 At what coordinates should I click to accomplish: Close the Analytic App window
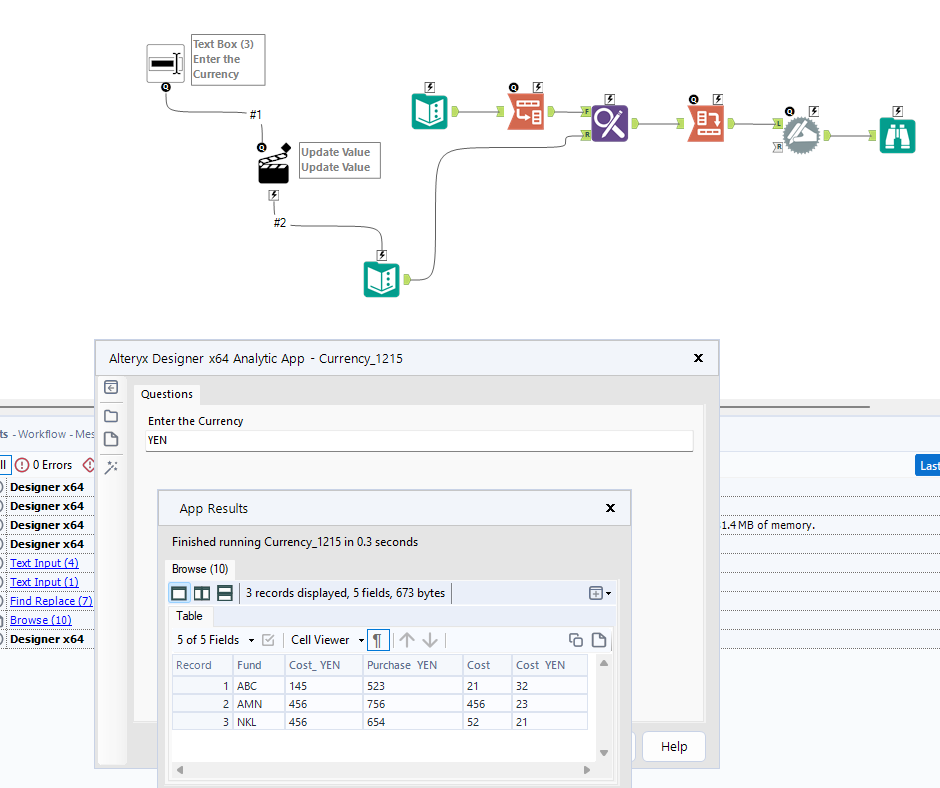[x=698, y=358]
